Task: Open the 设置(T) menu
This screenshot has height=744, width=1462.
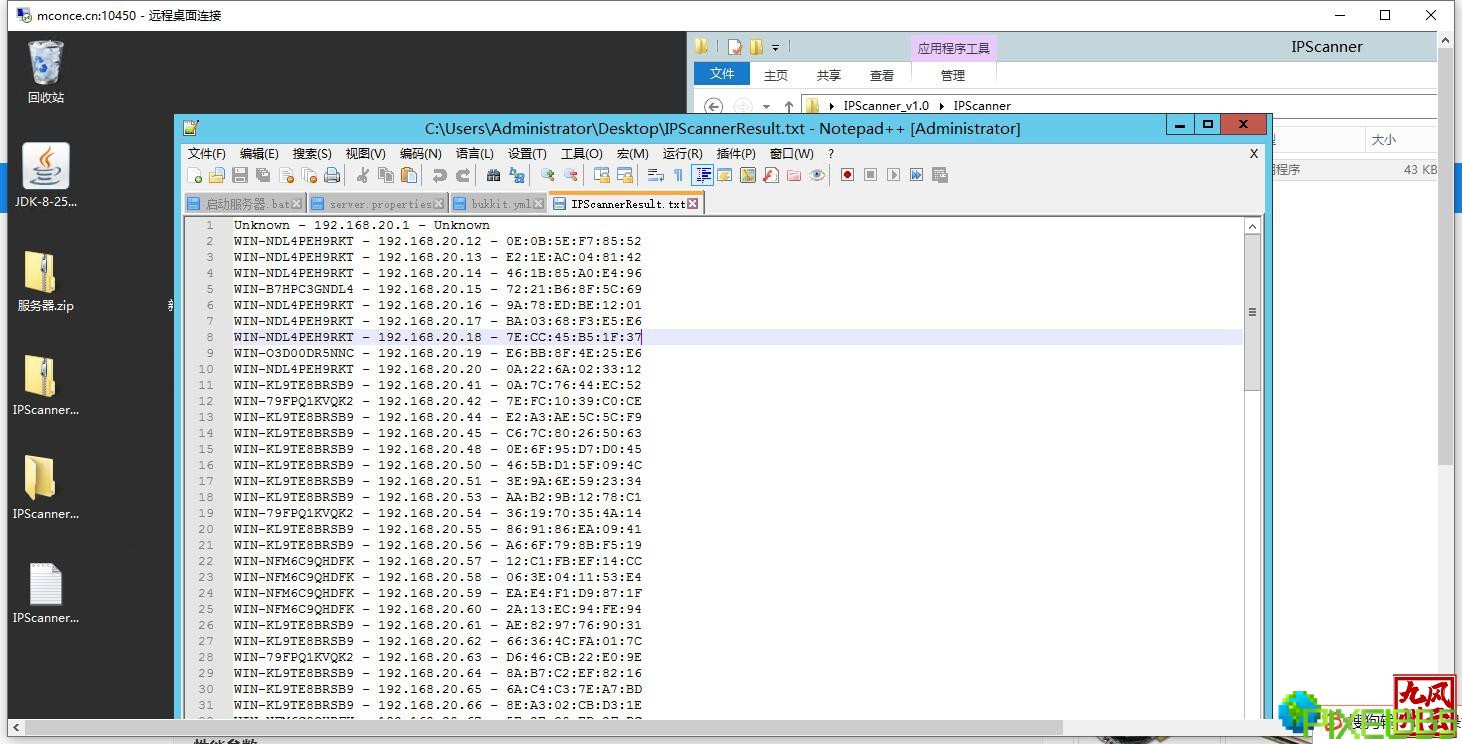Action: (x=527, y=153)
